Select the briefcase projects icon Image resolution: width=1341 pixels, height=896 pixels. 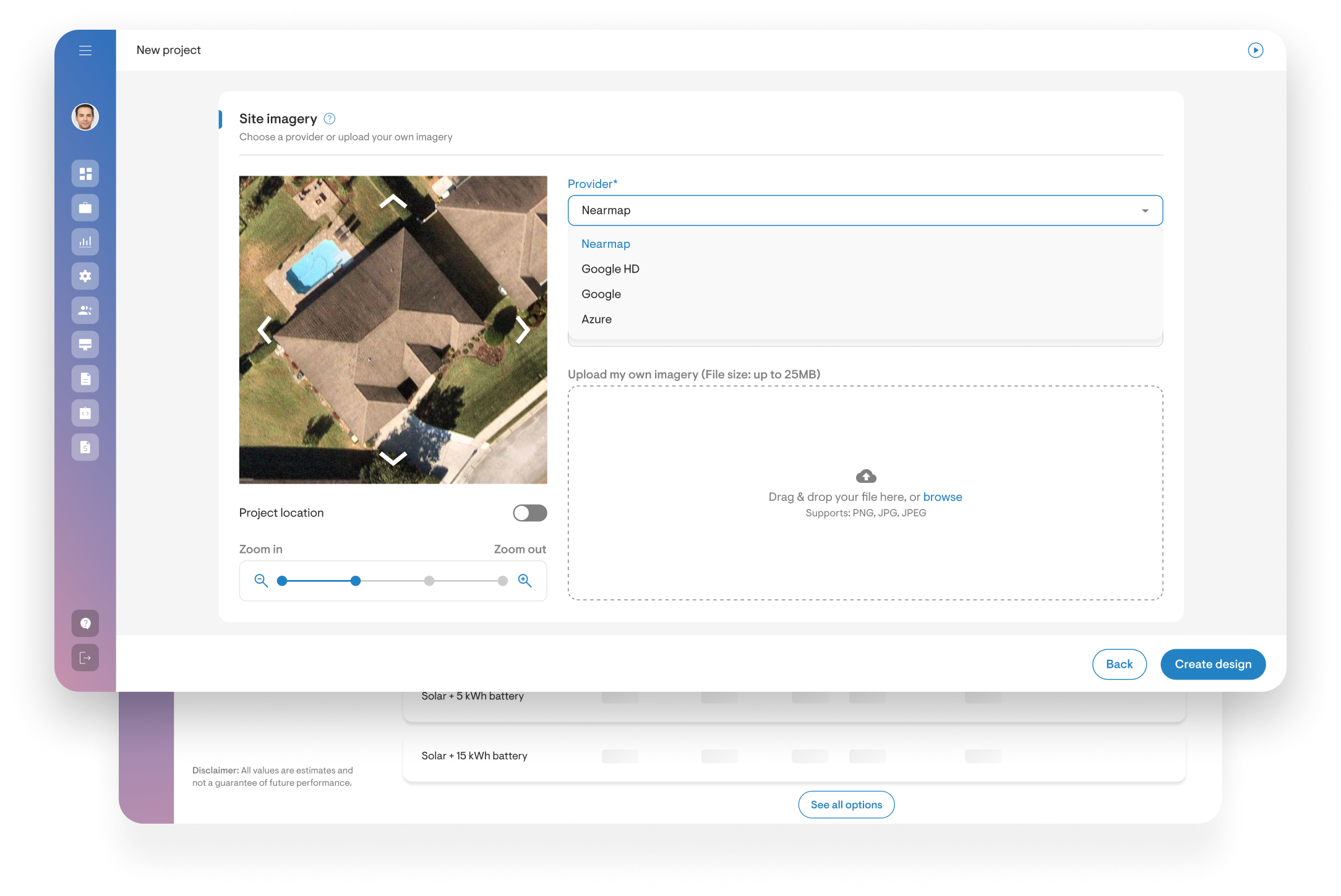click(85, 208)
